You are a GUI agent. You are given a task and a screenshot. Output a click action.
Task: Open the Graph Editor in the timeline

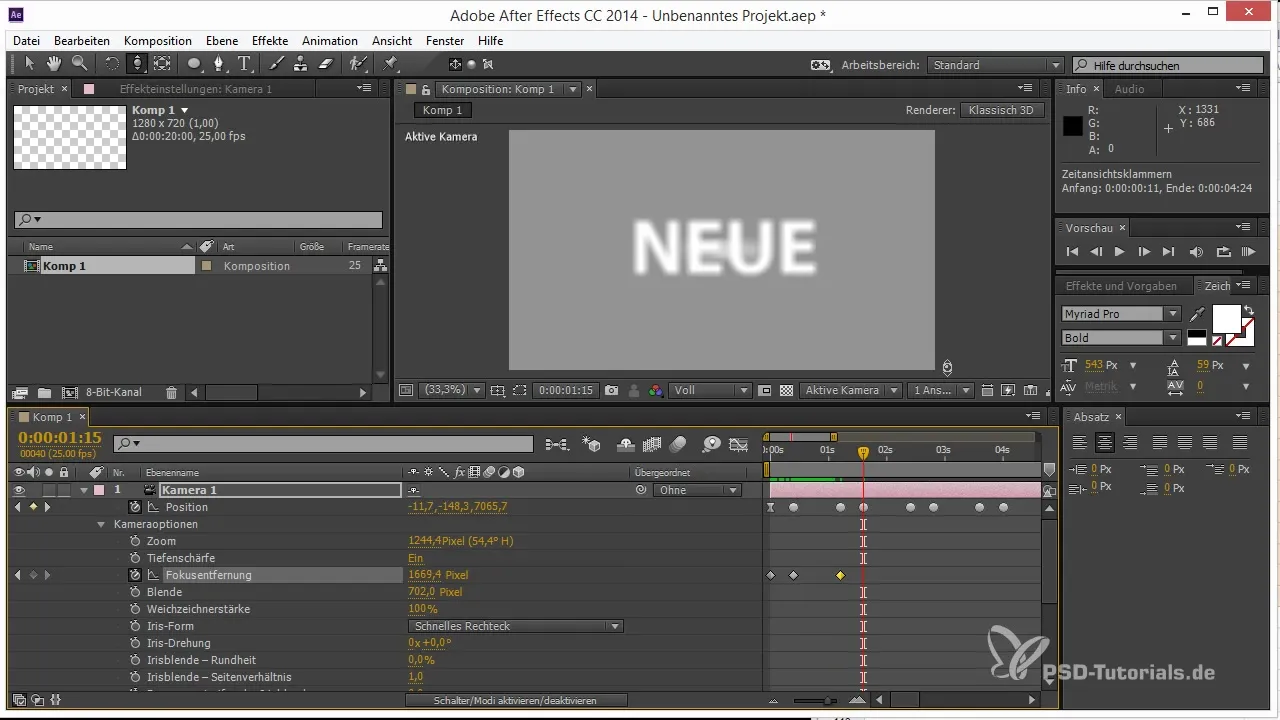click(739, 444)
